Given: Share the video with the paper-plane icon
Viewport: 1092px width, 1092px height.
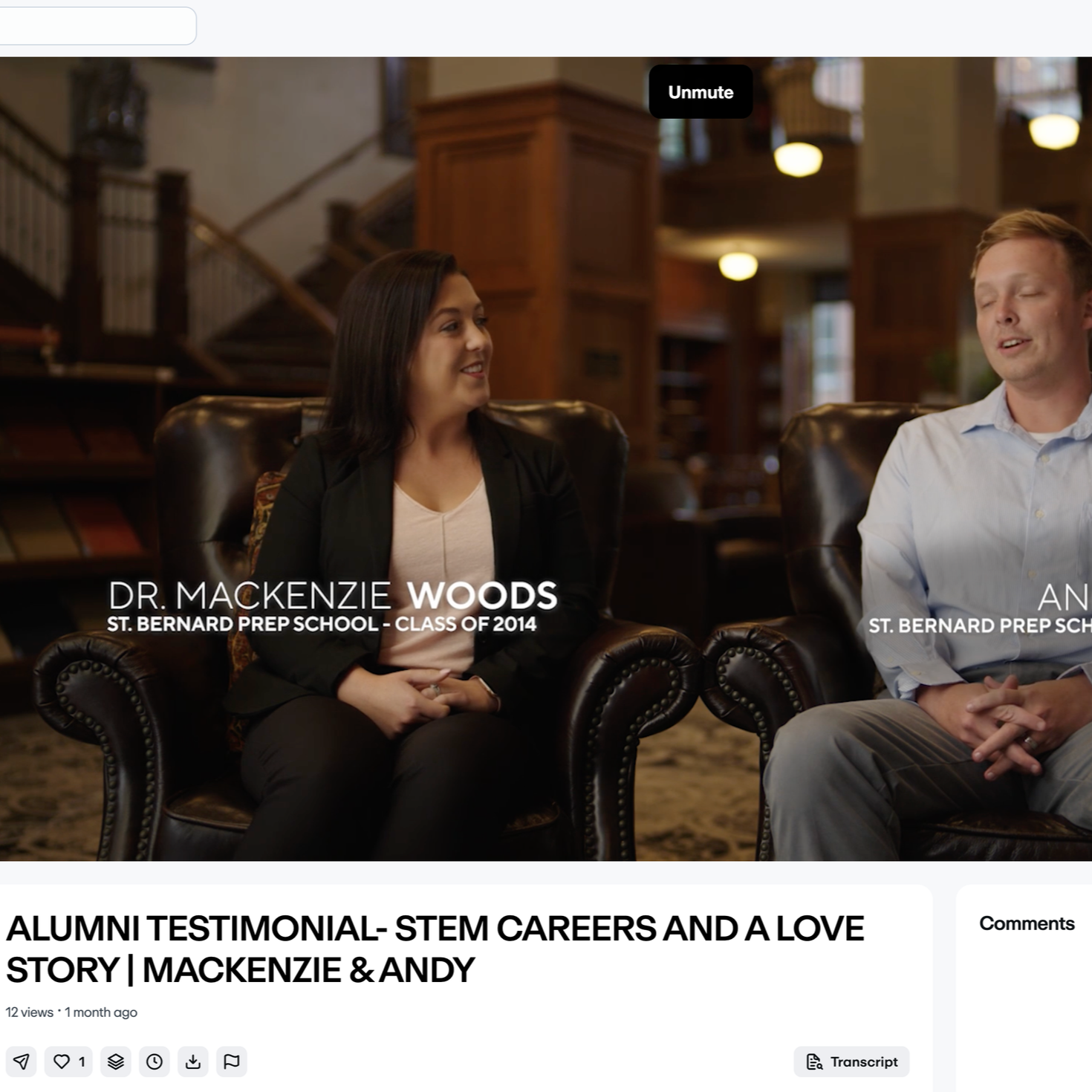Looking at the screenshot, I should click(x=21, y=1062).
